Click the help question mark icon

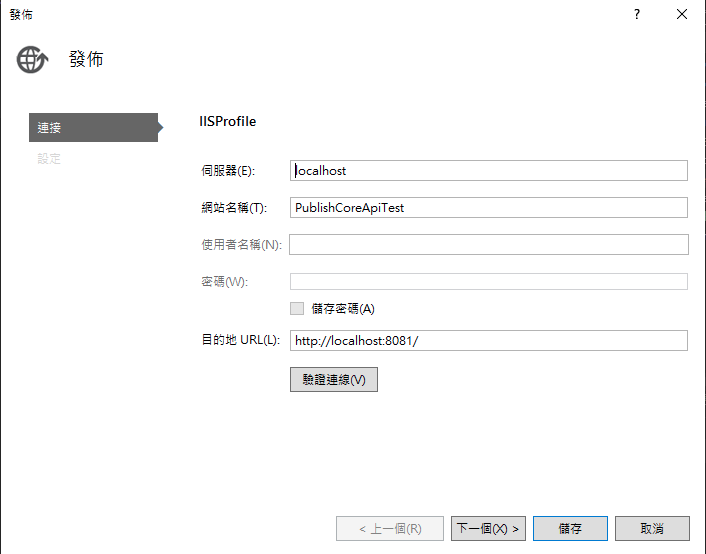click(x=637, y=14)
